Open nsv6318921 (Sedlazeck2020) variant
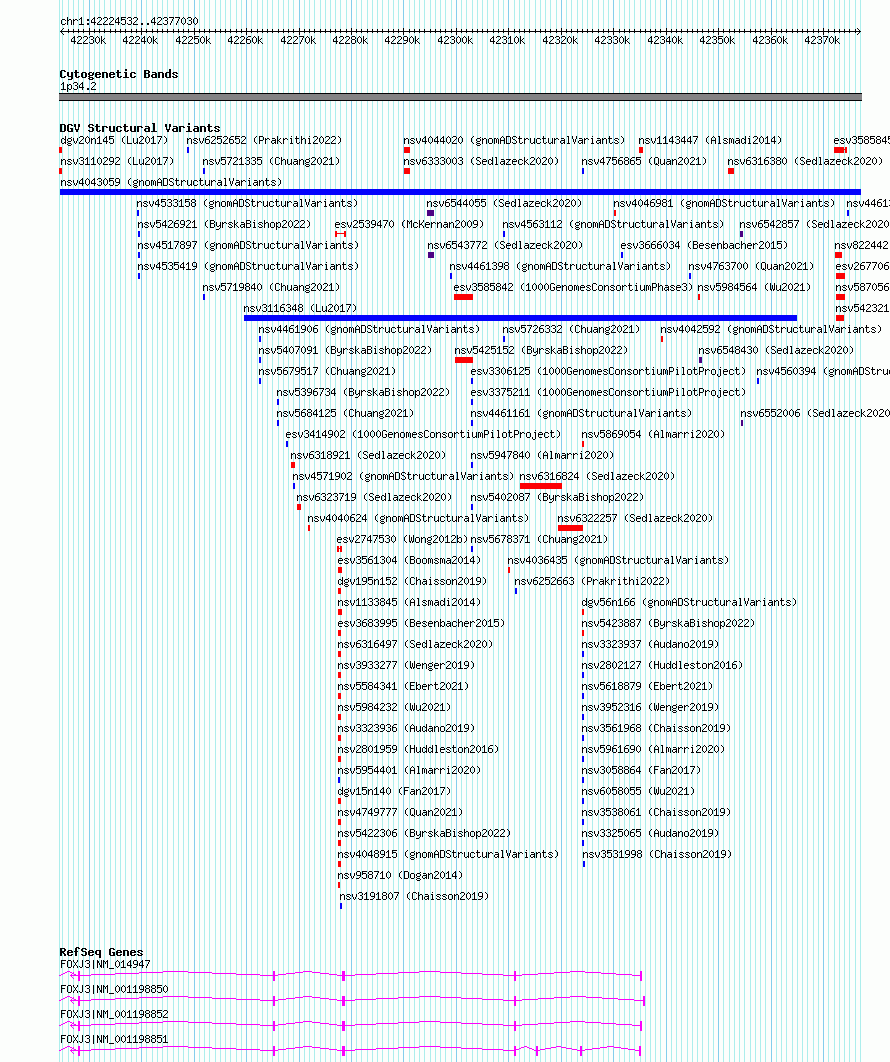 (368, 455)
